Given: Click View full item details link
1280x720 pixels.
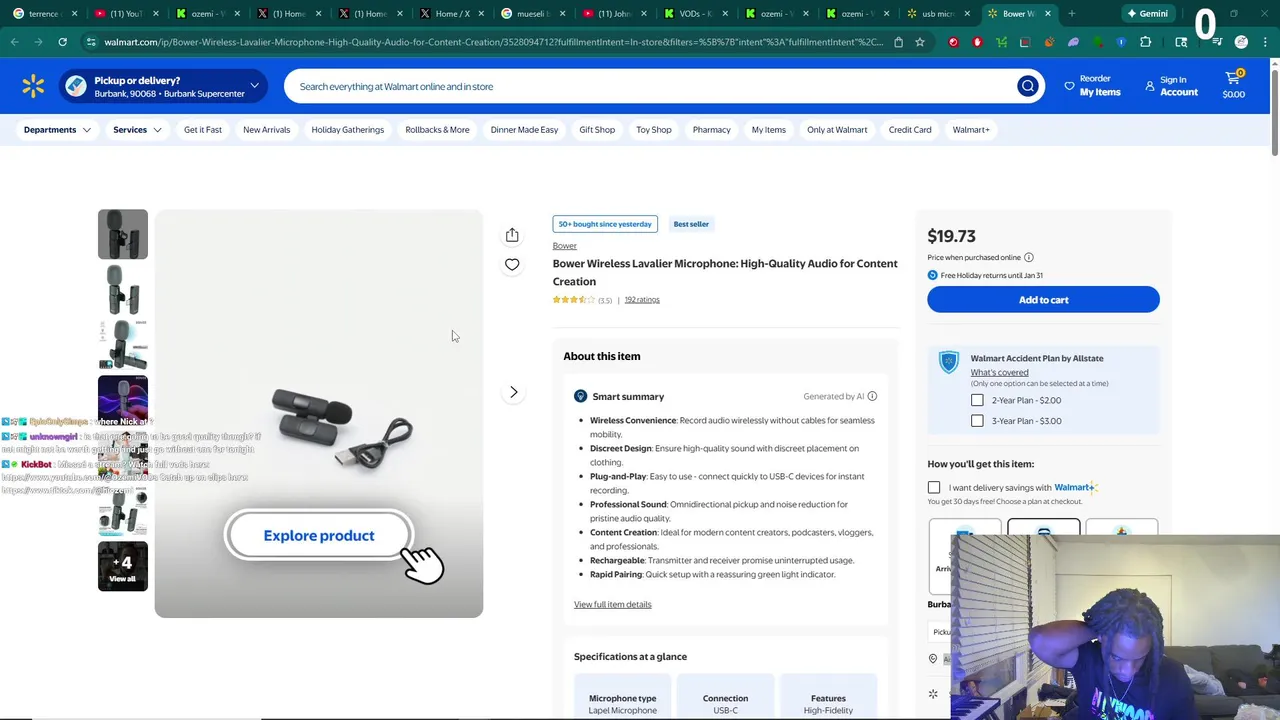Looking at the screenshot, I should (x=612, y=605).
